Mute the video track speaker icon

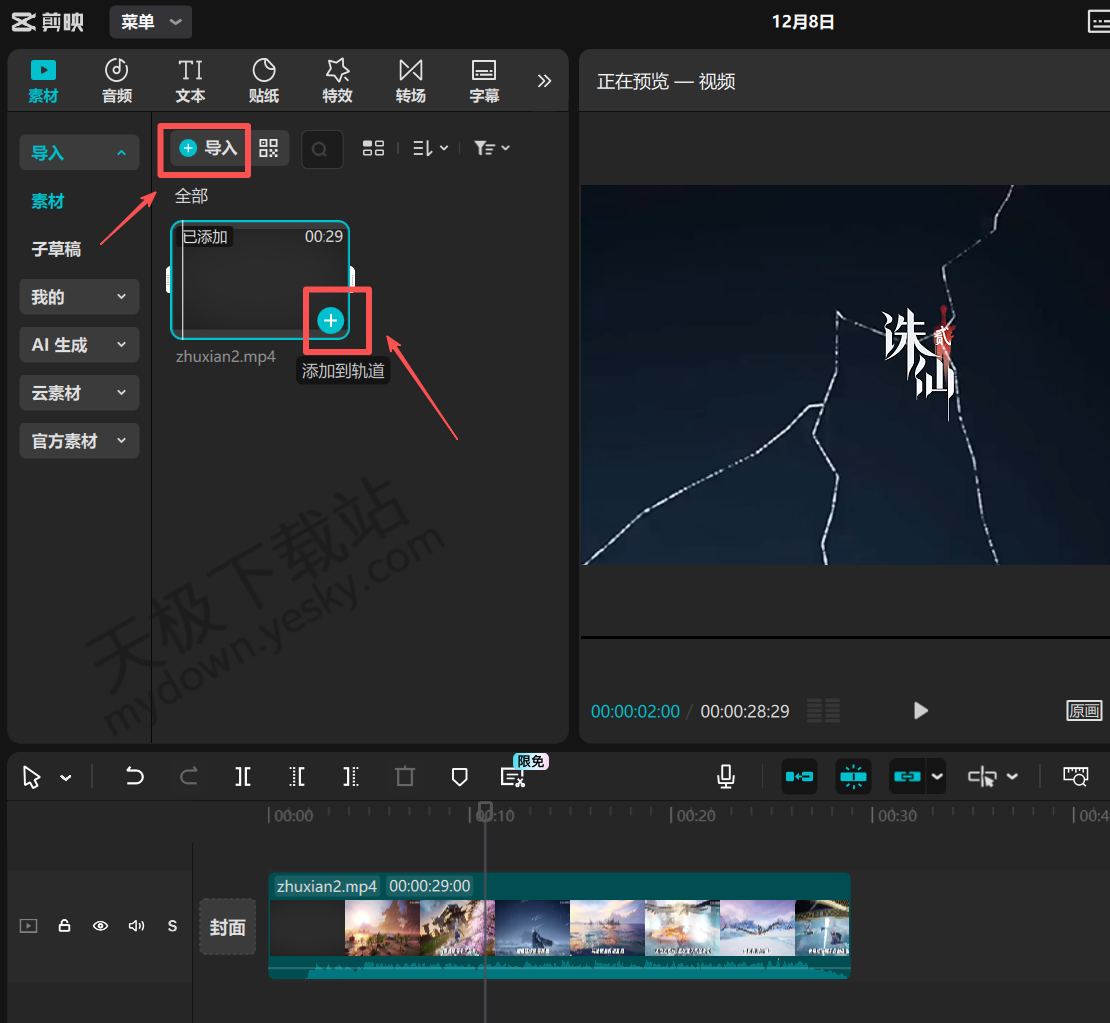click(136, 926)
